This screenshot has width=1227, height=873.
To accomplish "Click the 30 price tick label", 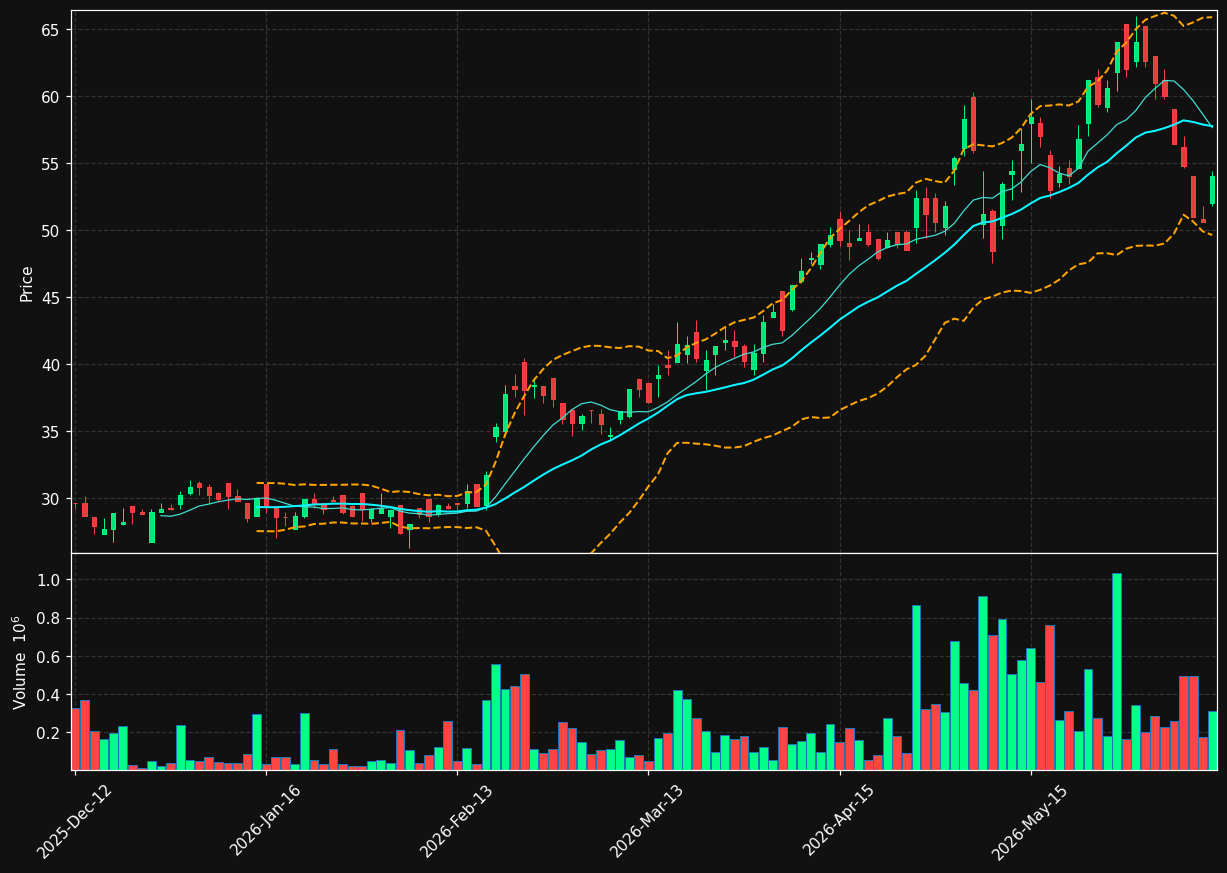I will [x=50, y=499].
